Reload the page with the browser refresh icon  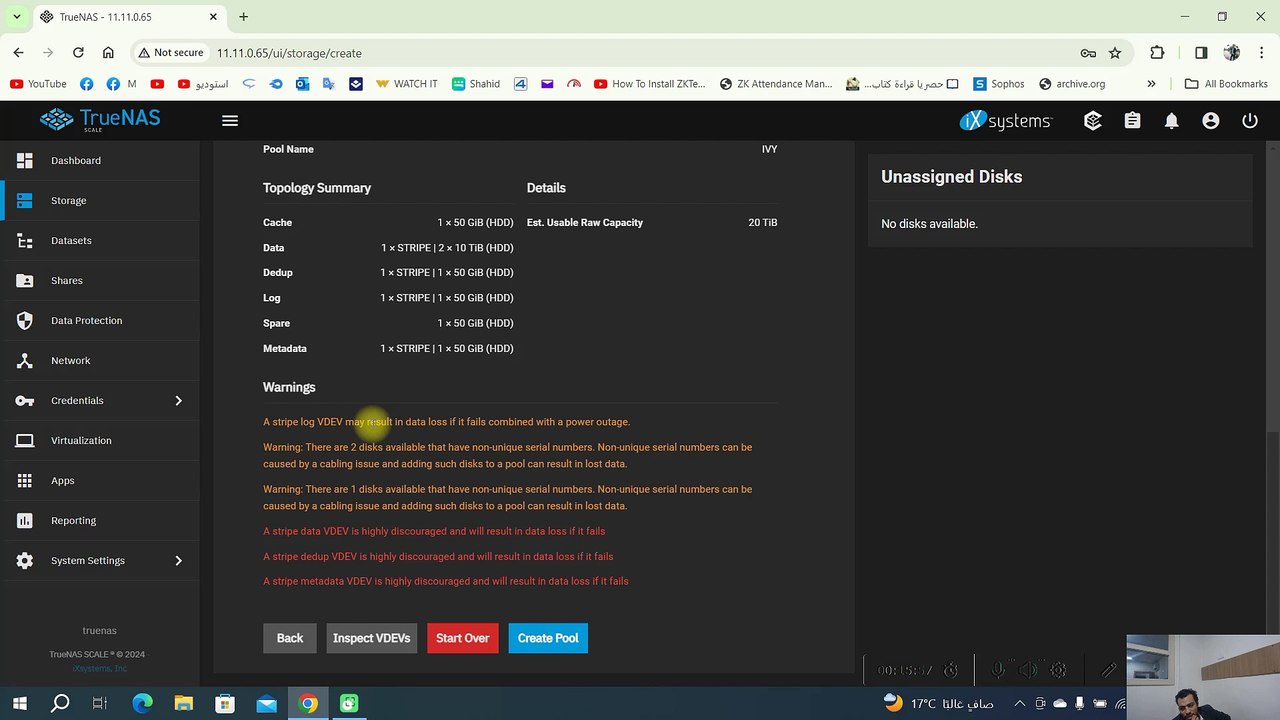[x=78, y=53]
